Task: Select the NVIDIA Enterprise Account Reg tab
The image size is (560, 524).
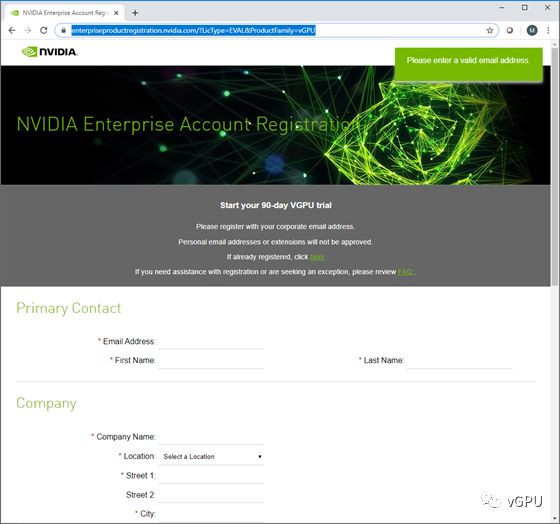Action: [x=65, y=13]
